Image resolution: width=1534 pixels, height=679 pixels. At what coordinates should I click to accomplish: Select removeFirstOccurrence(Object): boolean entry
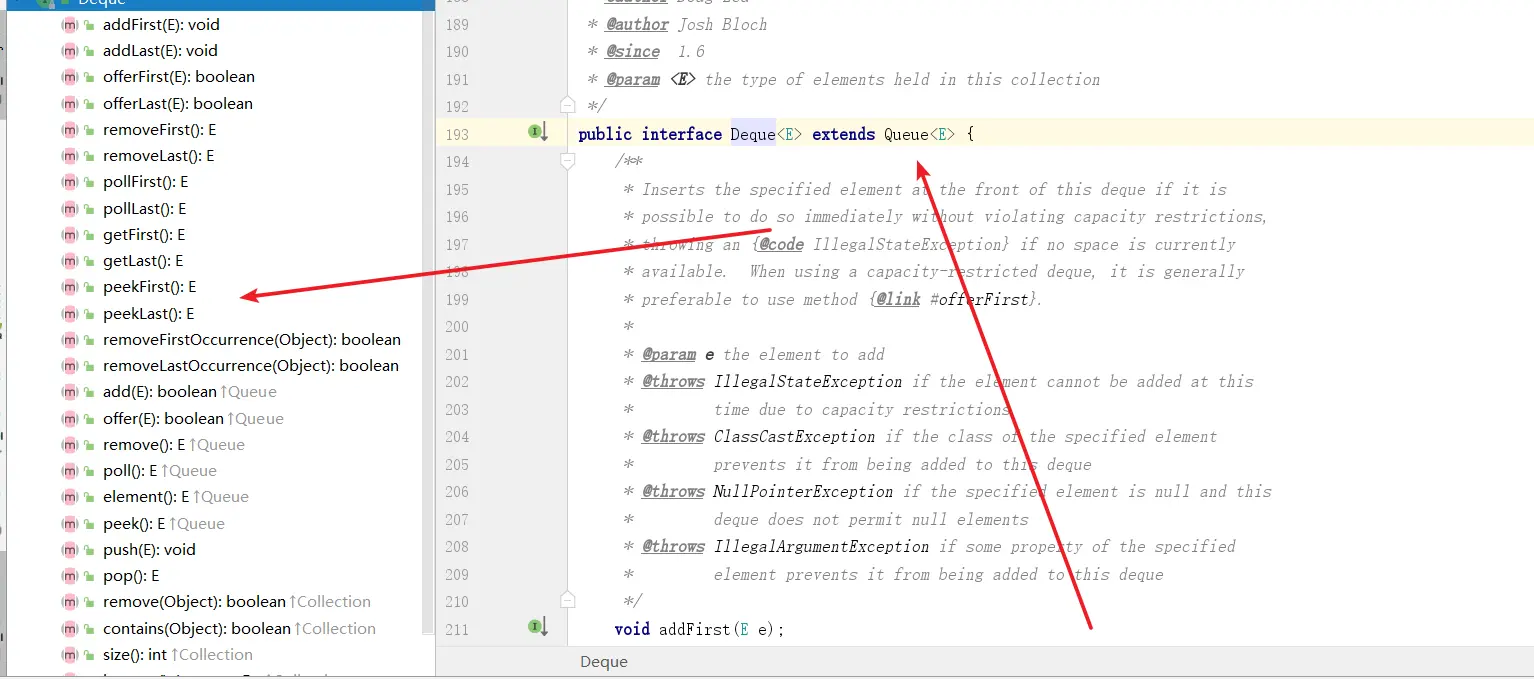tap(252, 339)
